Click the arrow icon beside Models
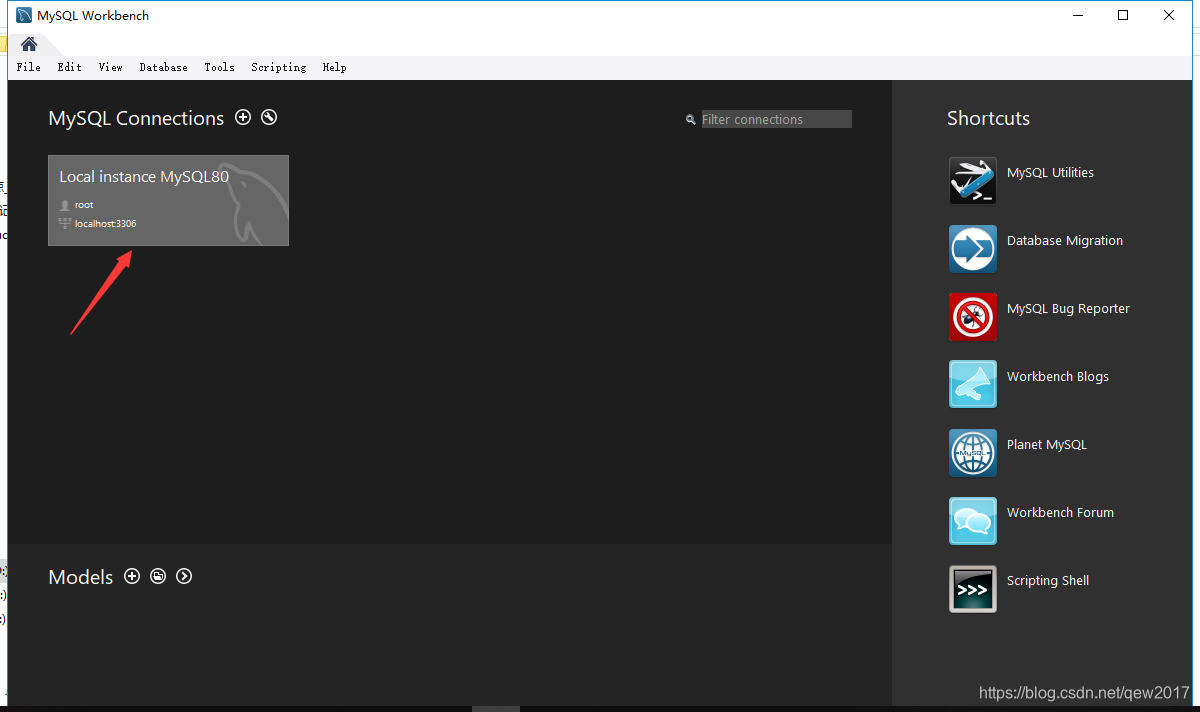 [184, 576]
